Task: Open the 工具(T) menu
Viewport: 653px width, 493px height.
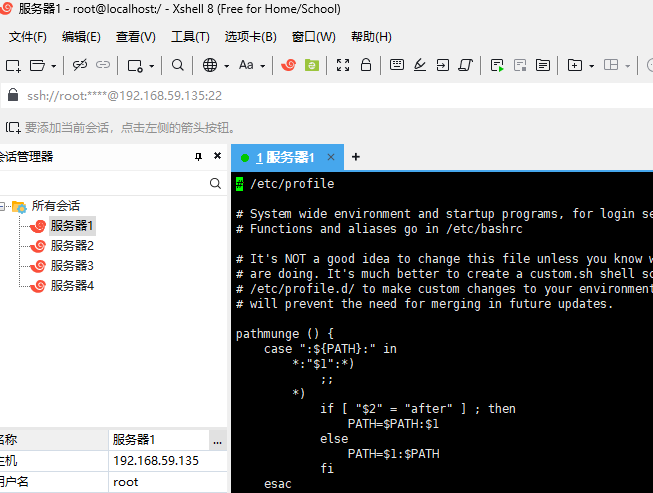Action: pyautogui.click(x=190, y=37)
